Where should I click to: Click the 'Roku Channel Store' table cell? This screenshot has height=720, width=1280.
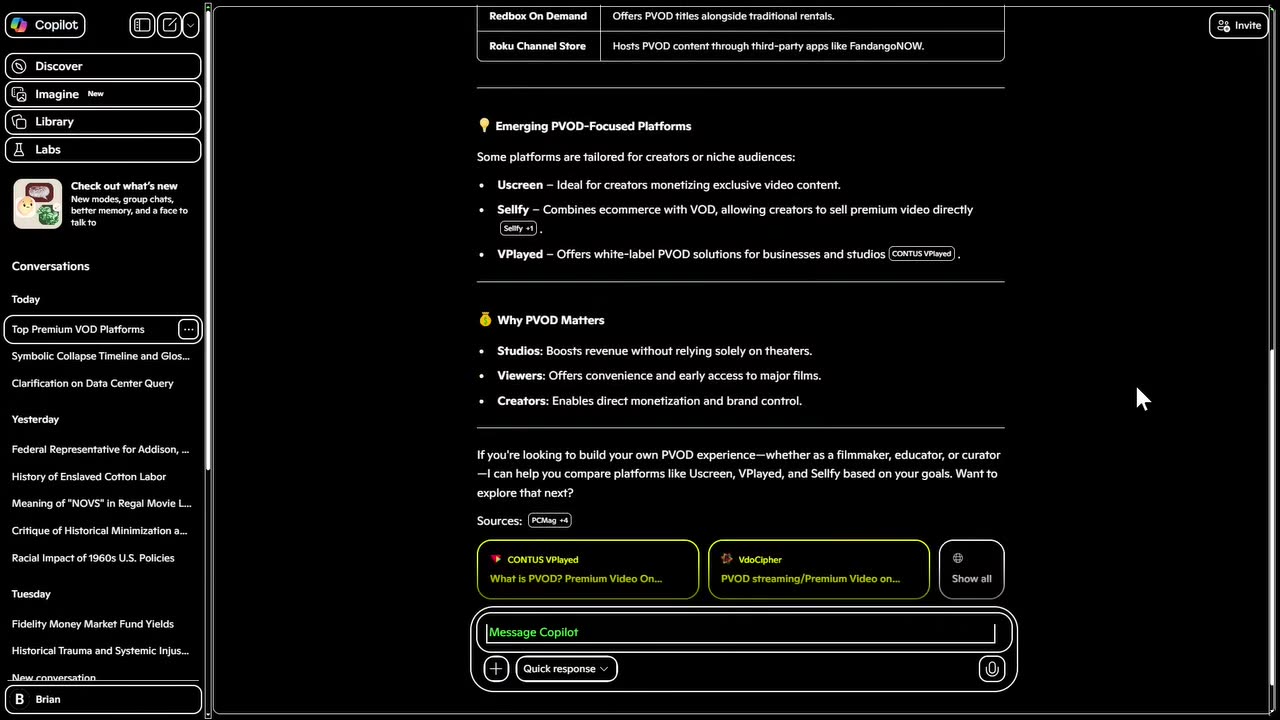[538, 46]
